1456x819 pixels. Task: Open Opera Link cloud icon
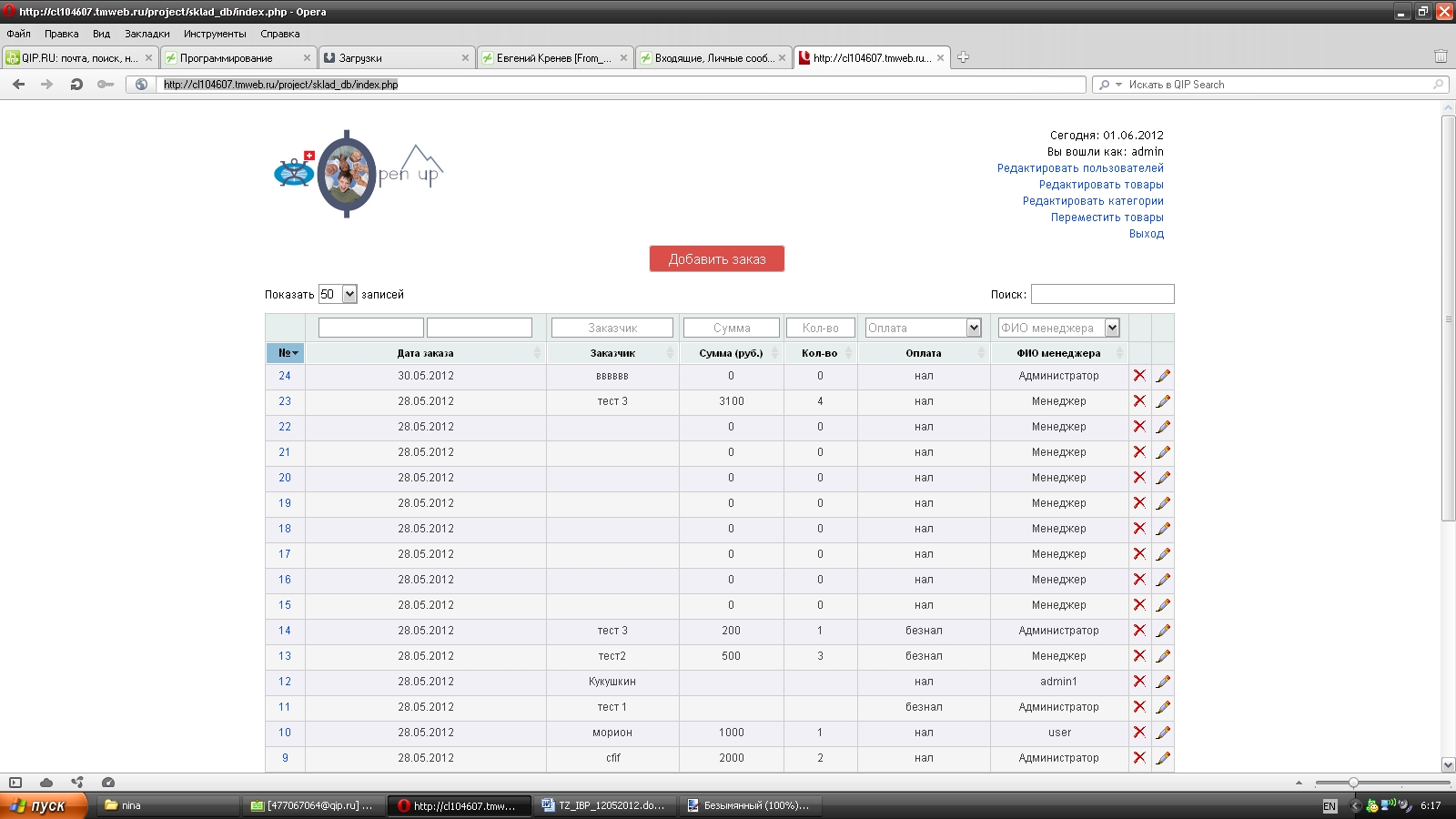click(x=46, y=782)
